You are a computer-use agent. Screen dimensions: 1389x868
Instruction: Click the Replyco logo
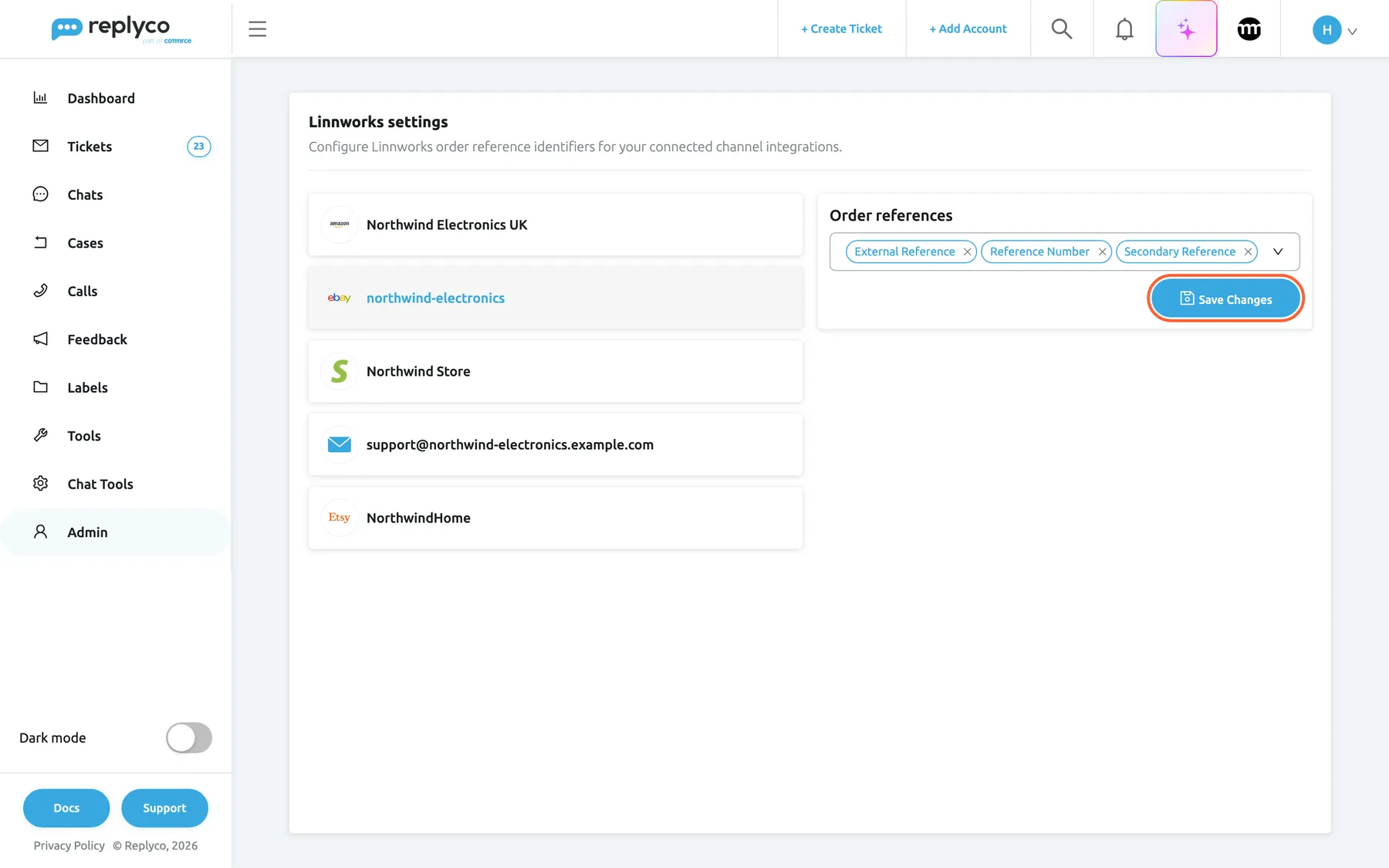(121, 29)
